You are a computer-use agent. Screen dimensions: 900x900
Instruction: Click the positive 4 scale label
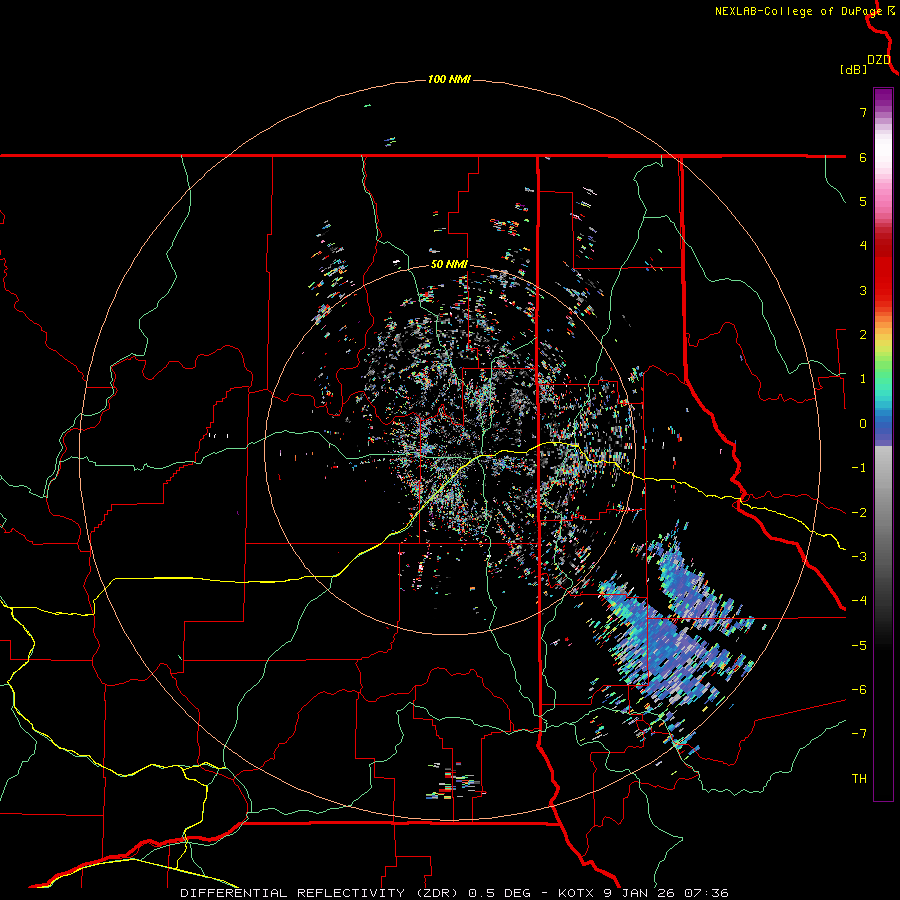[863, 246]
